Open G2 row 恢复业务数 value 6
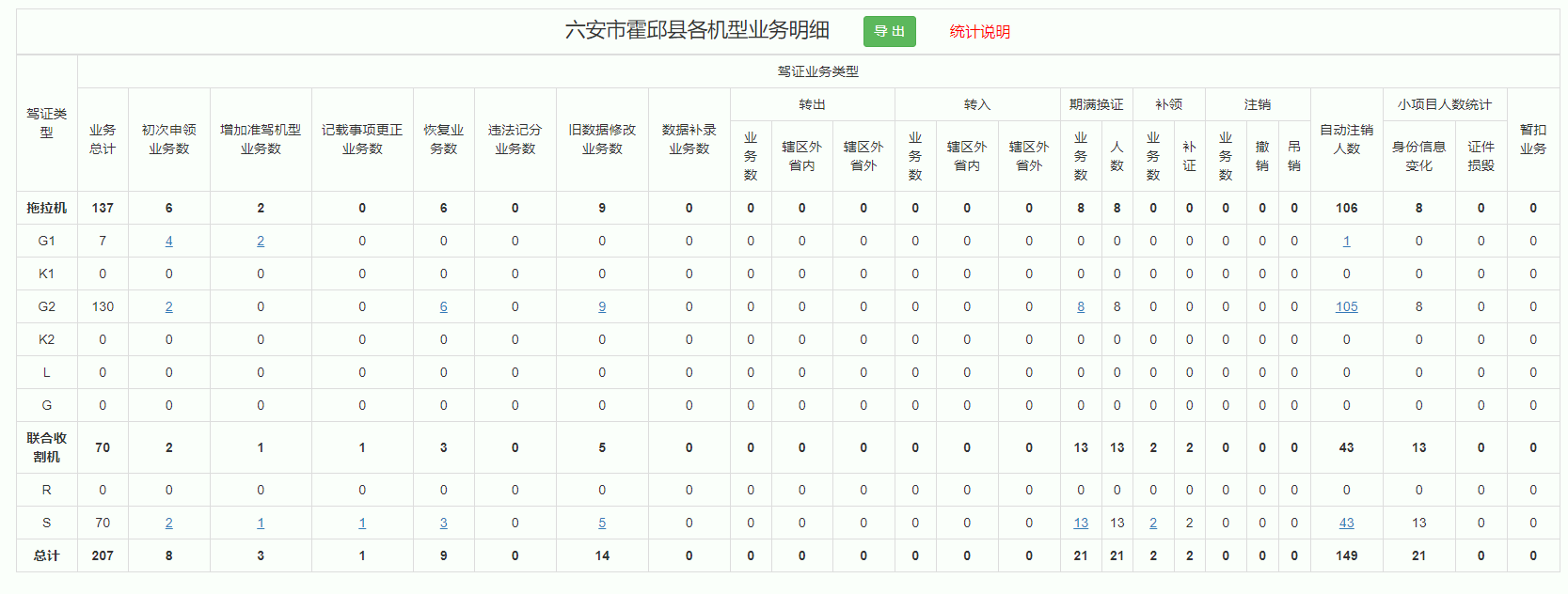1568x594 pixels. coord(443,307)
